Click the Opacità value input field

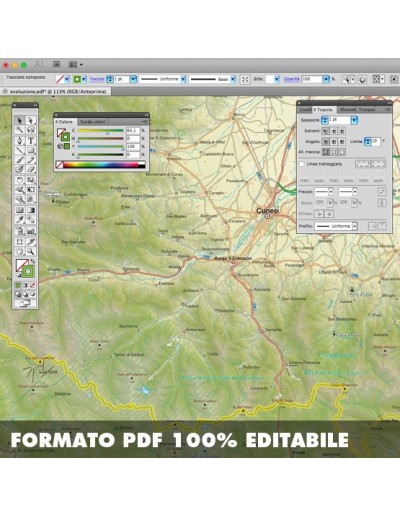312,79
